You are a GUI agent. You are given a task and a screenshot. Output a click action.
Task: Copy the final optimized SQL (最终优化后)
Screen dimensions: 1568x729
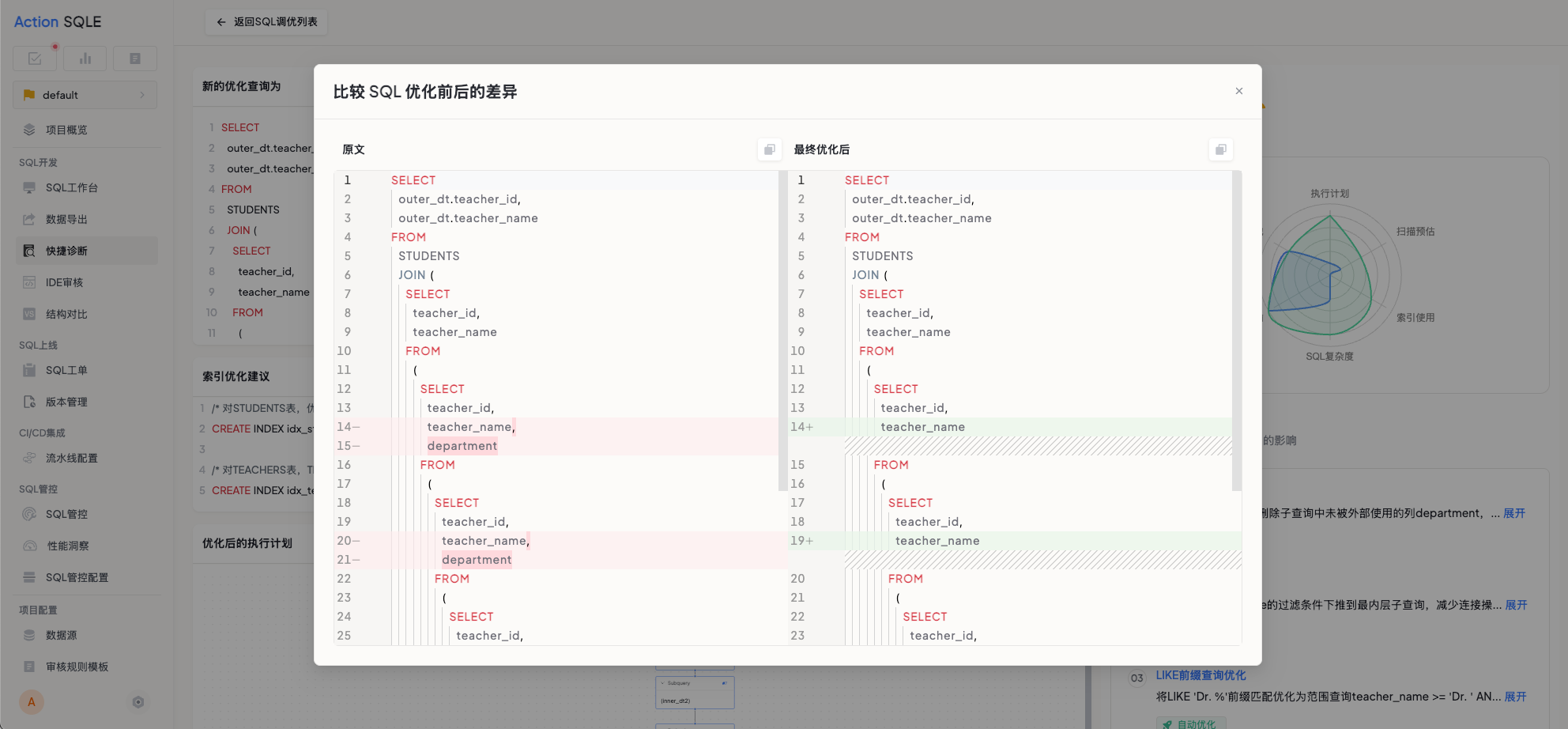(x=1220, y=149)
